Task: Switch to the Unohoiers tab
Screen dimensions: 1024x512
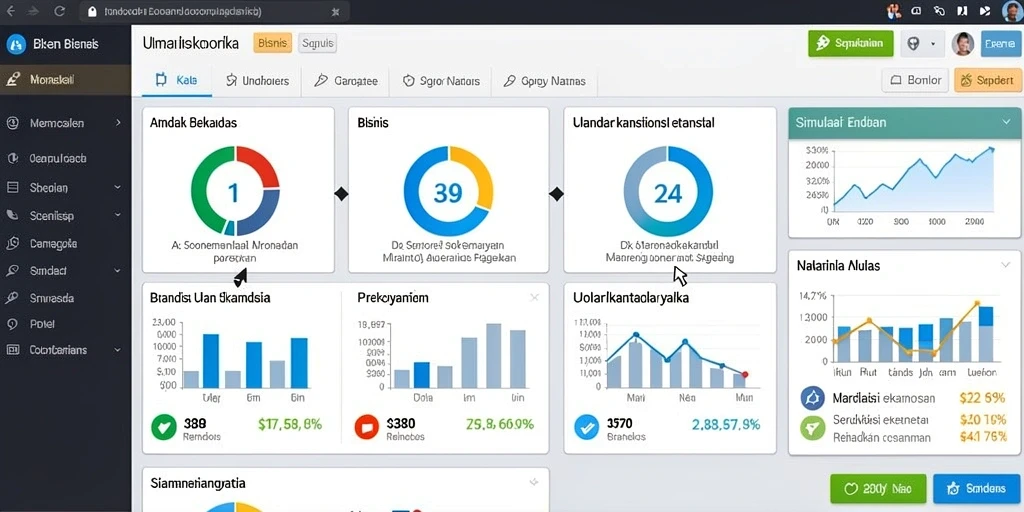Action: [x=257, y=81]
